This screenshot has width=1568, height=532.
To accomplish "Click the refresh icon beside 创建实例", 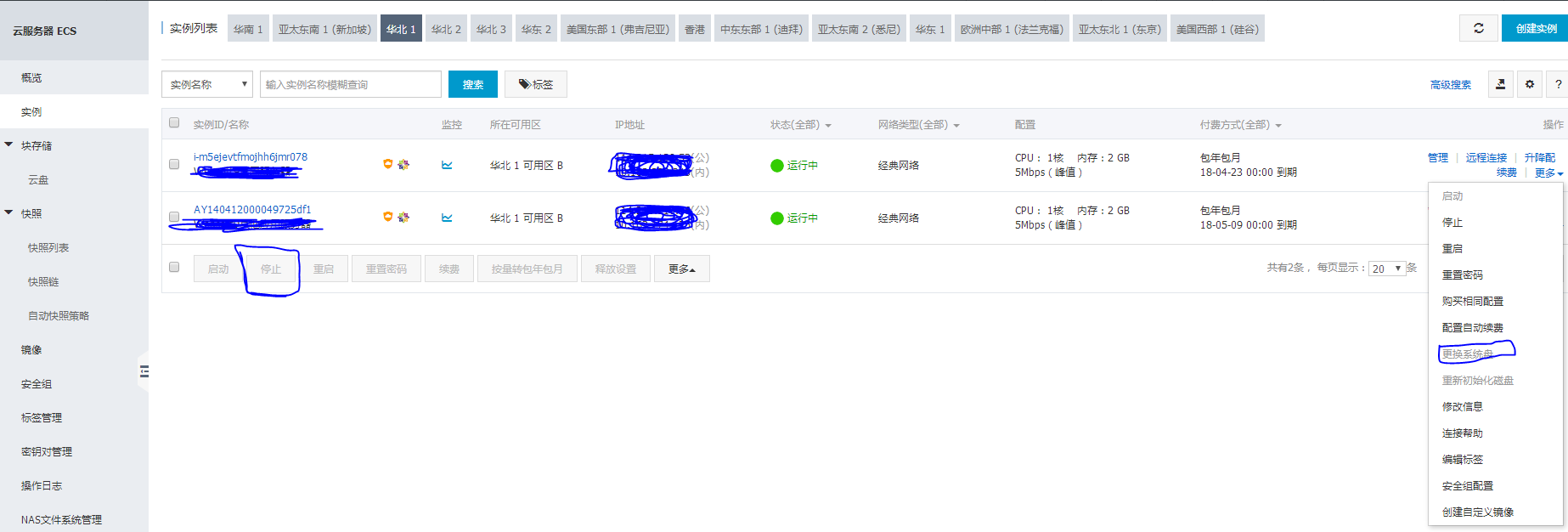I will [x=1478, y=29].
